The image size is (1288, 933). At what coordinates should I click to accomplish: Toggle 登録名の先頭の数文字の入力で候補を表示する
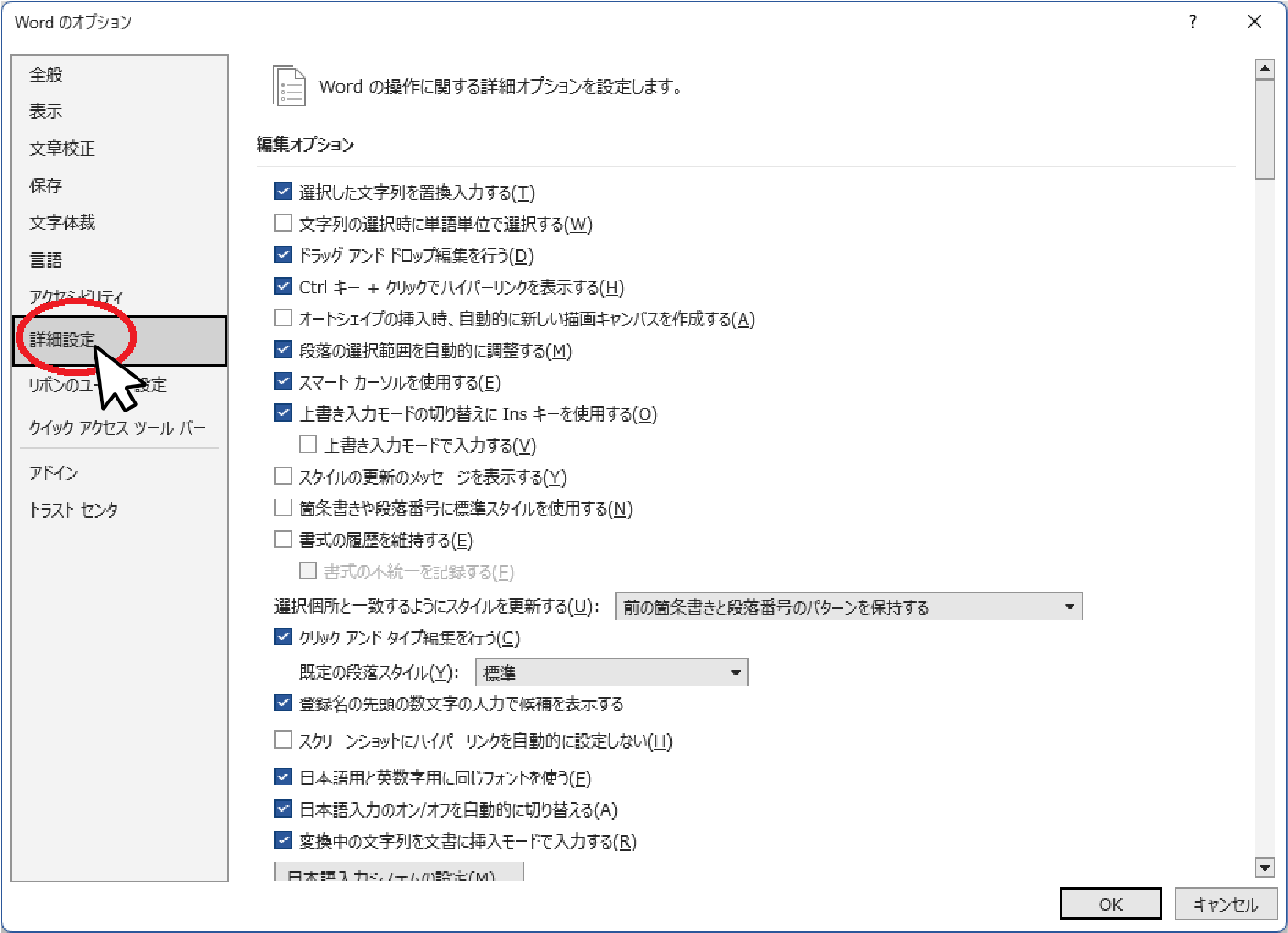283,703
